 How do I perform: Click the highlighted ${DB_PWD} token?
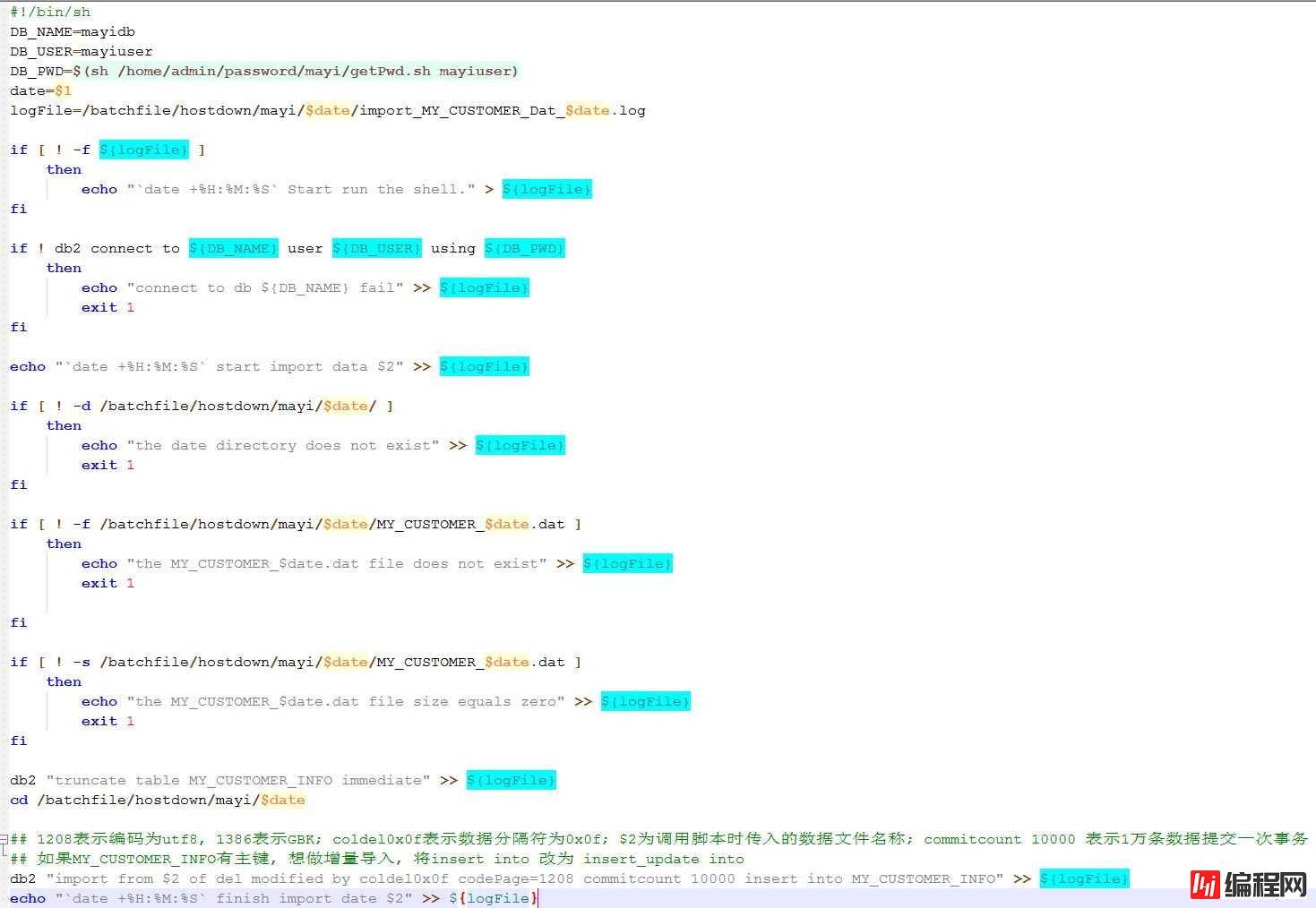pyautogui.click(x=525, y=248)
